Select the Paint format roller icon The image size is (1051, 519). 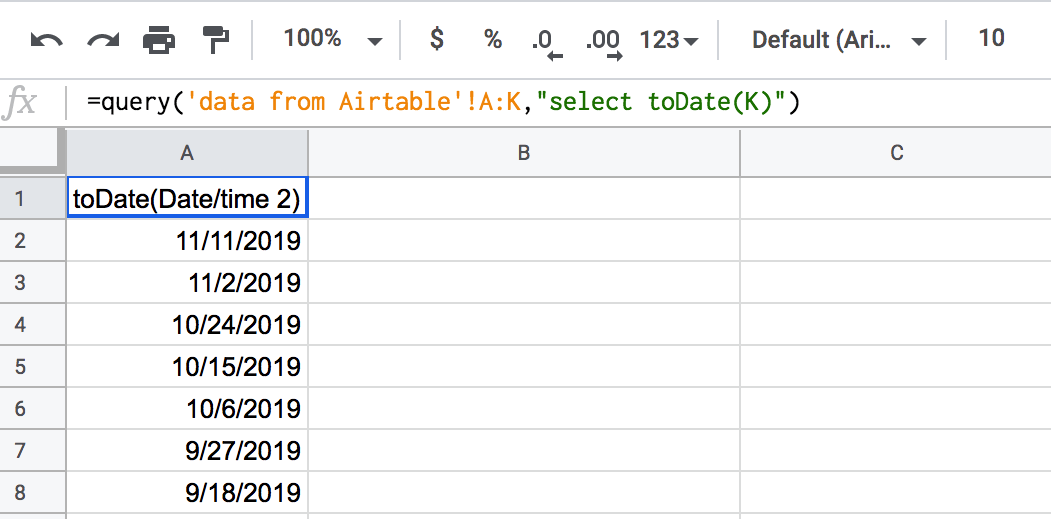(x=216, y=40)
